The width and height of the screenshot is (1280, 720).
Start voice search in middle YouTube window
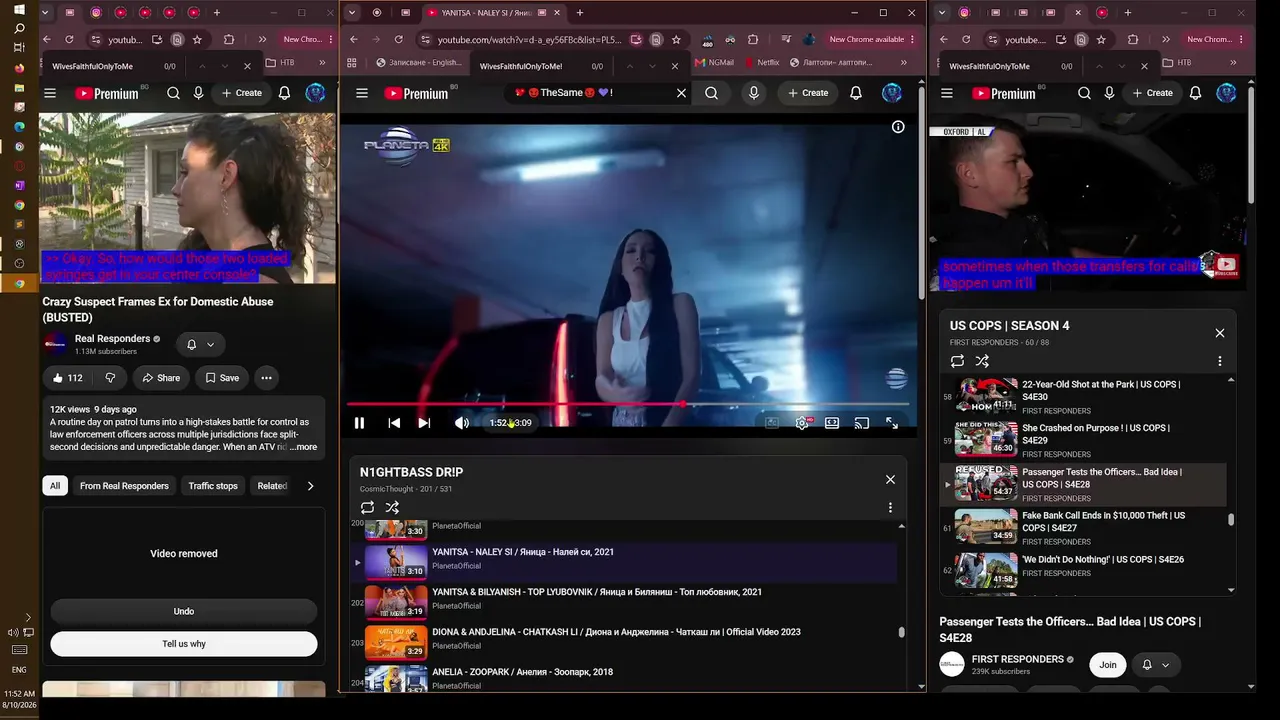pos(754,93)
